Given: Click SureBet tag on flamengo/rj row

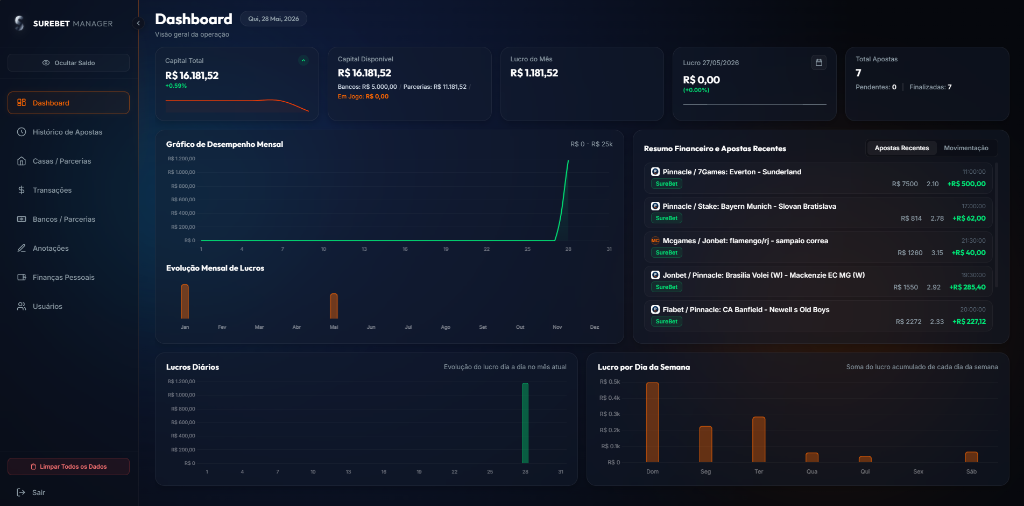Looking at the screenshot, I should [x=666, y=253].
